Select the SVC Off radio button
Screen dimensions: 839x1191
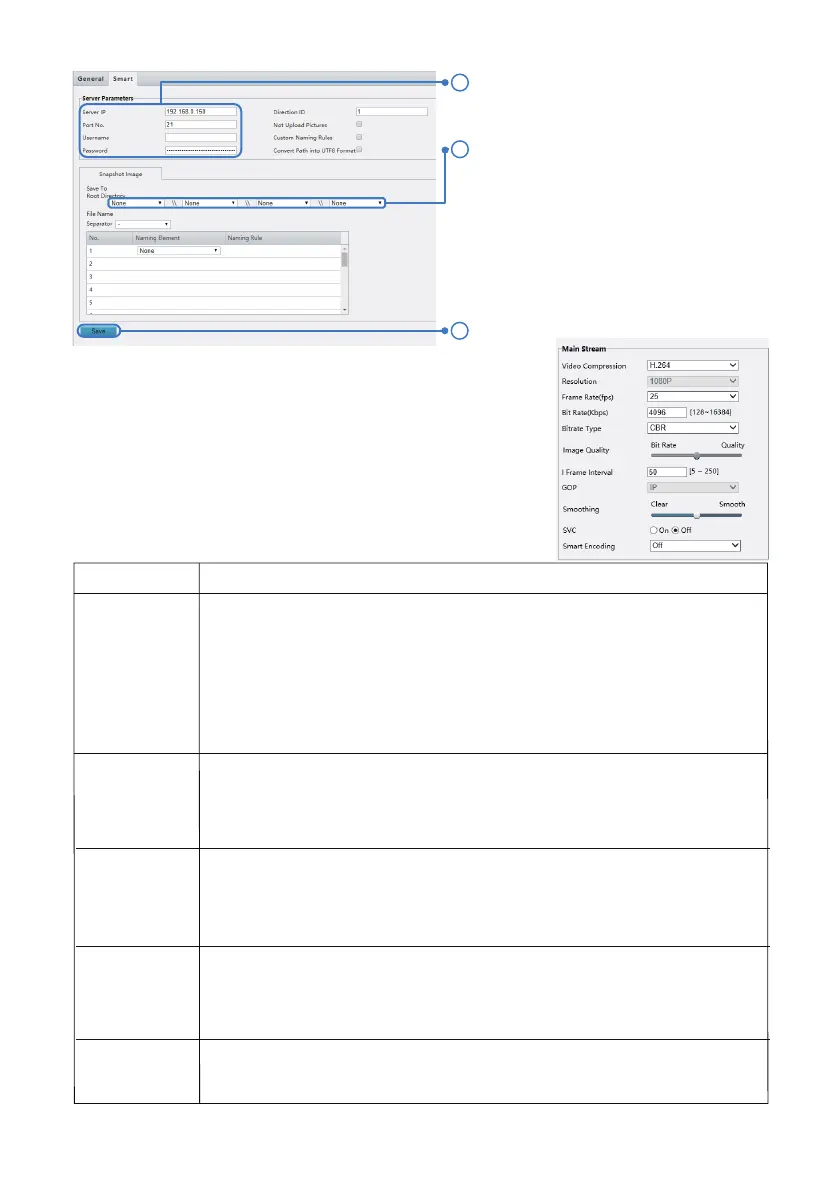(675, 530)
